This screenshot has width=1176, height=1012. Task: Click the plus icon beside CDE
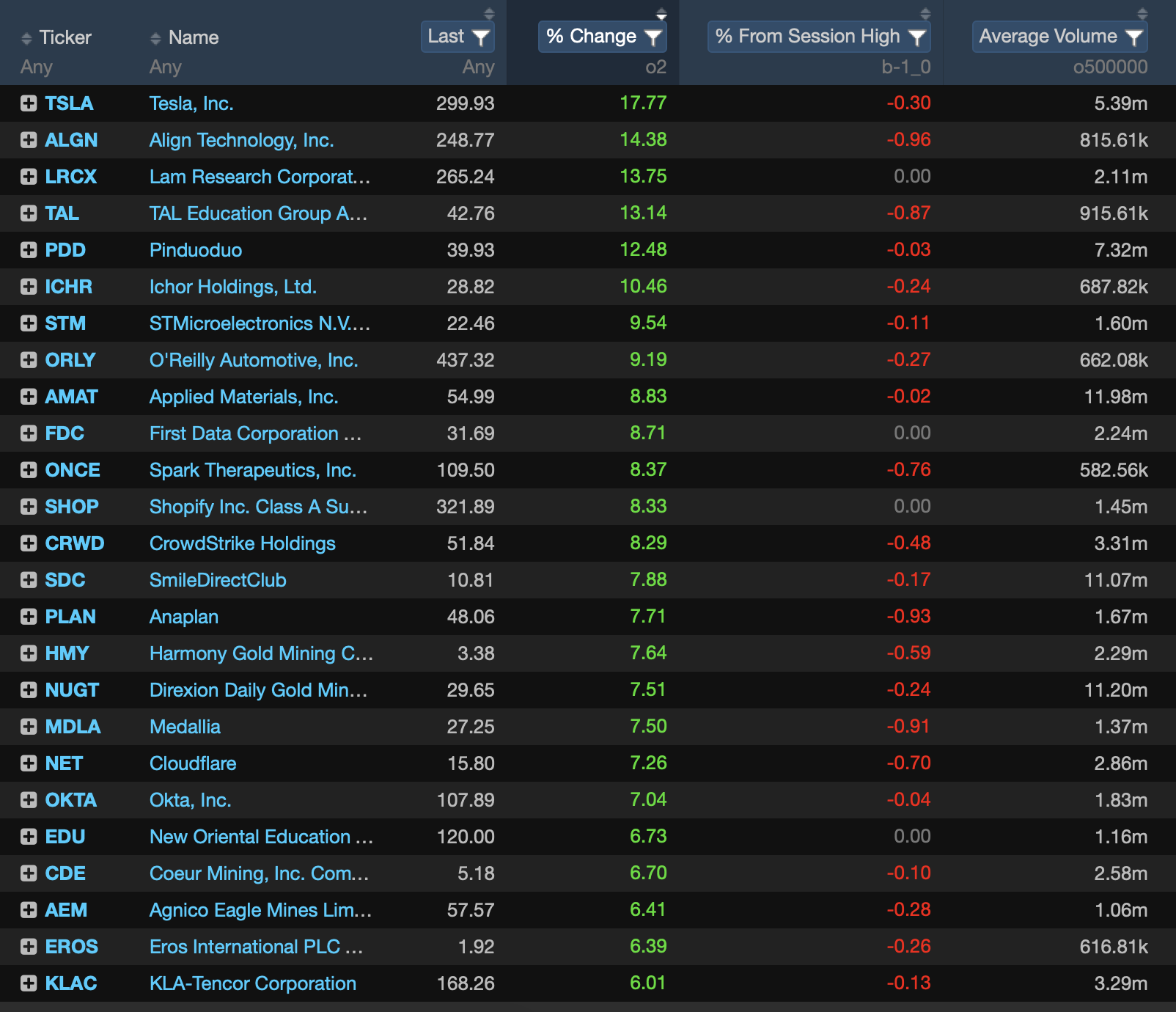pyautogui.click(x=29, y=873)
